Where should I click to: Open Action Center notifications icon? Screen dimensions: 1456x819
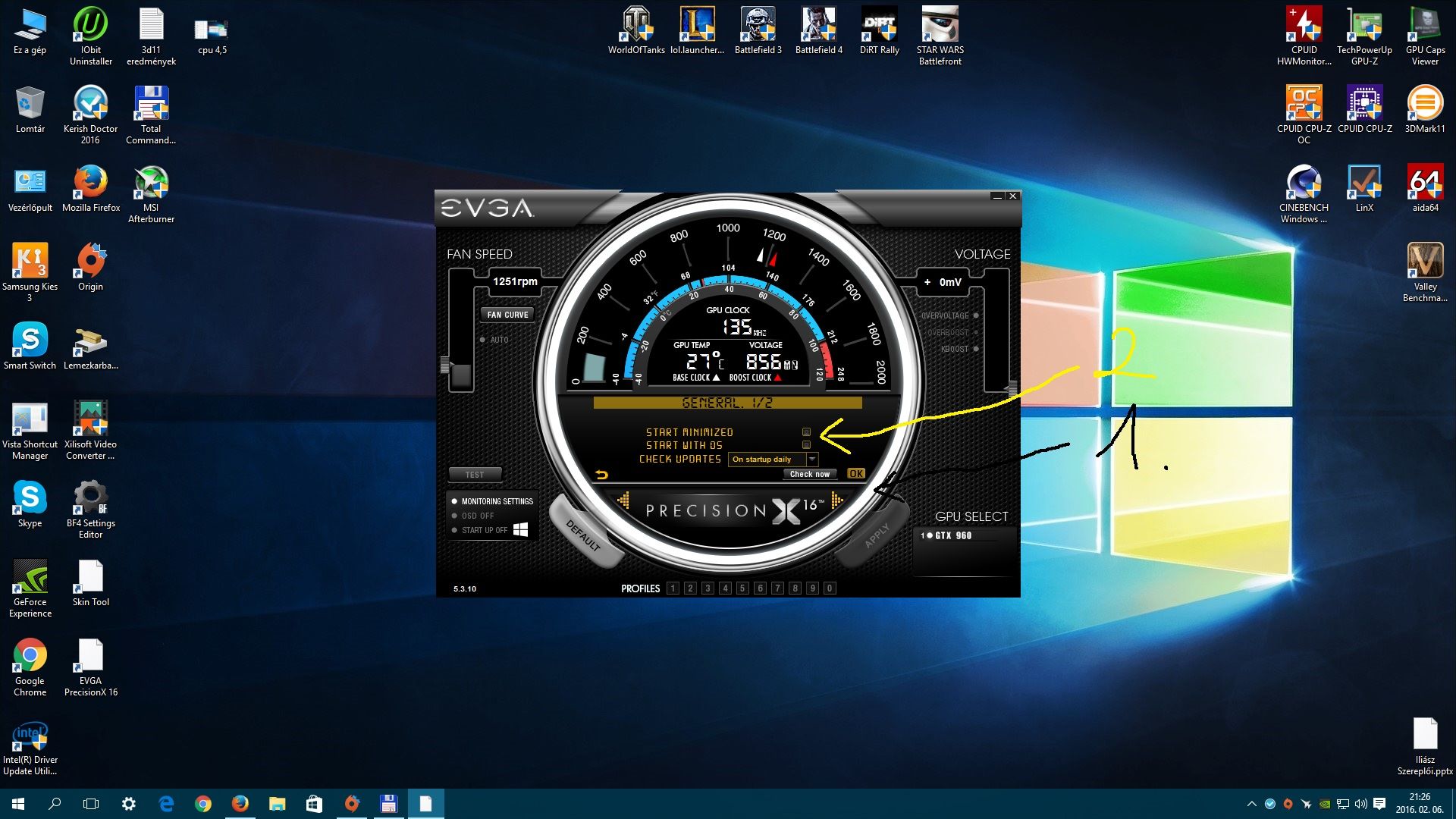[1379, 804]
